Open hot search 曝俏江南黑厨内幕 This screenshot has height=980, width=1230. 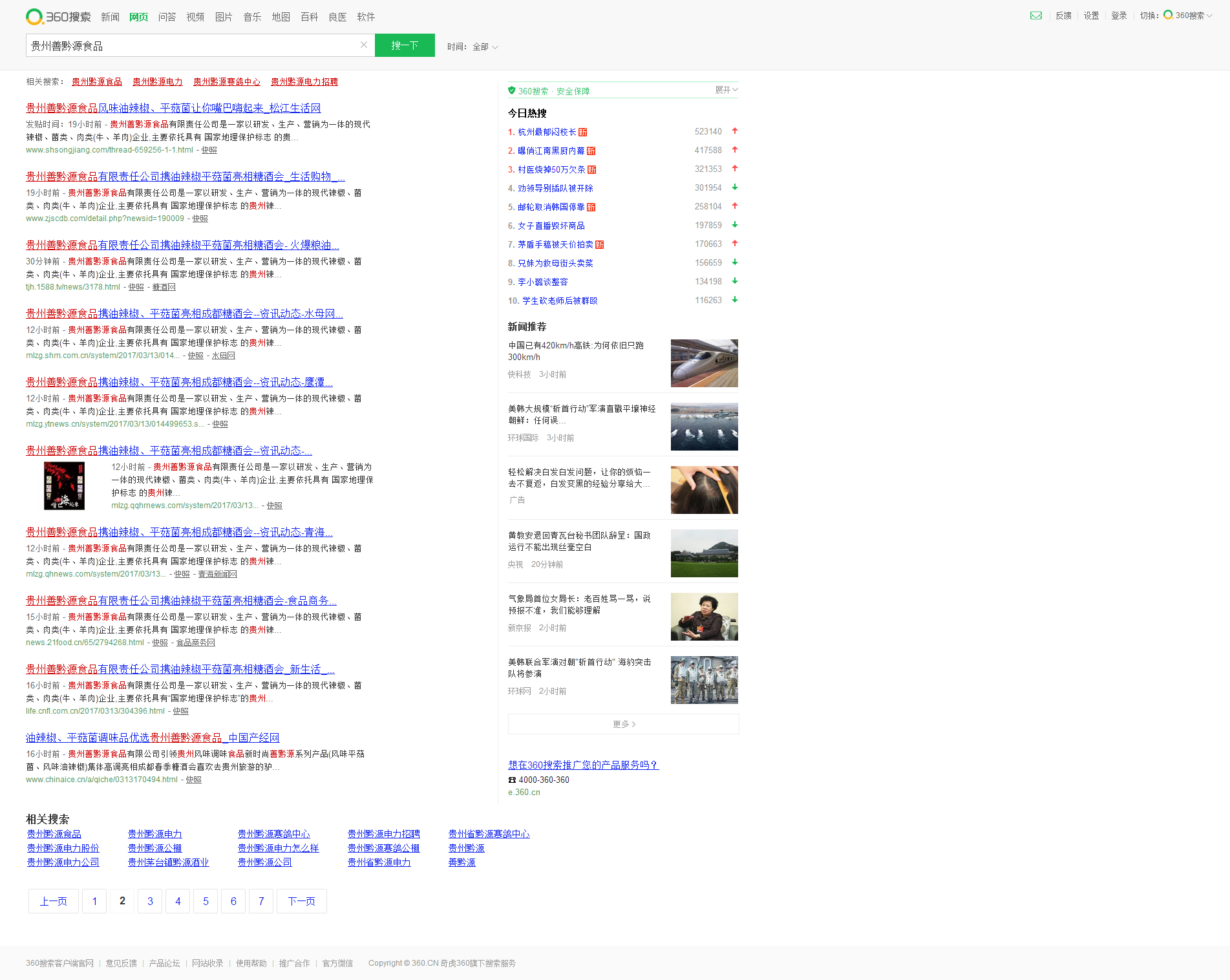pos(551,151)
